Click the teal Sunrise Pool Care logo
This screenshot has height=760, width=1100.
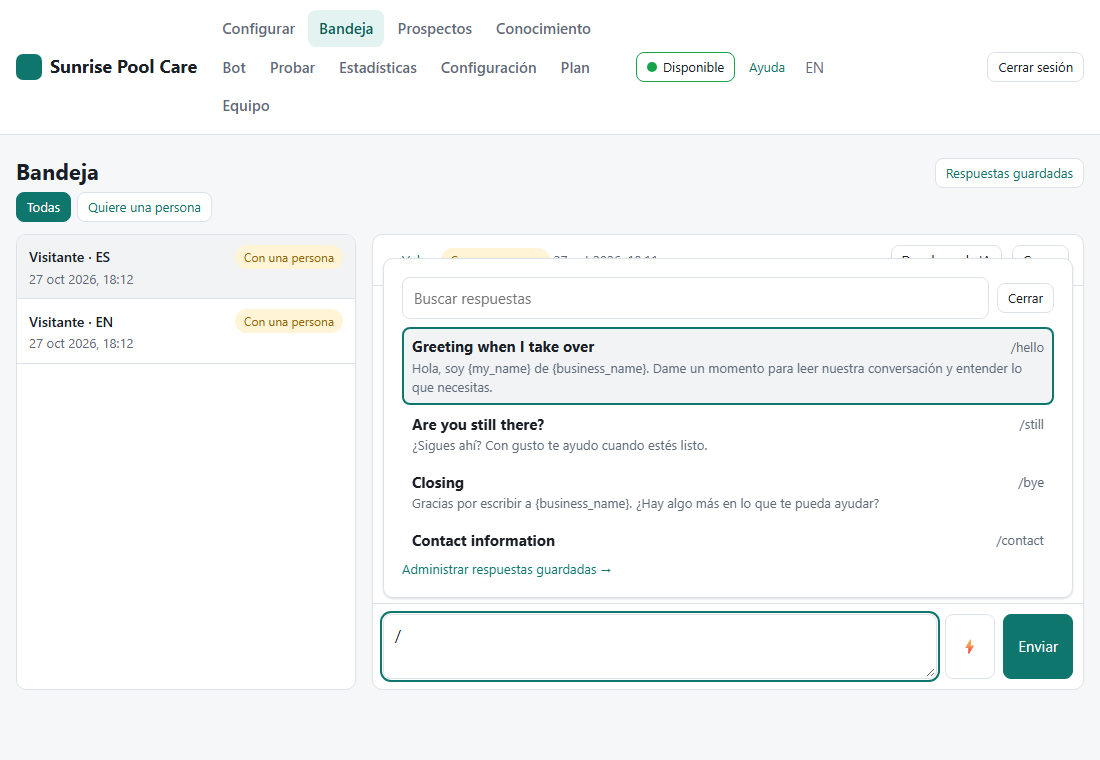29,67
